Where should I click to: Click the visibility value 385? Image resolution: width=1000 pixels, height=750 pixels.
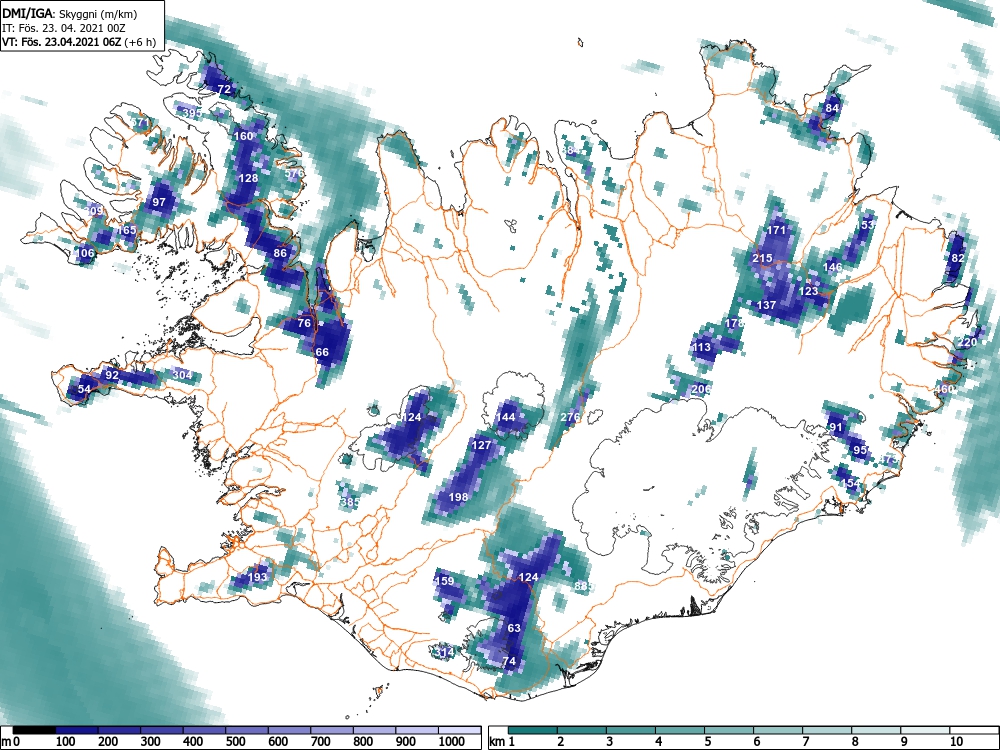(350, 502)
